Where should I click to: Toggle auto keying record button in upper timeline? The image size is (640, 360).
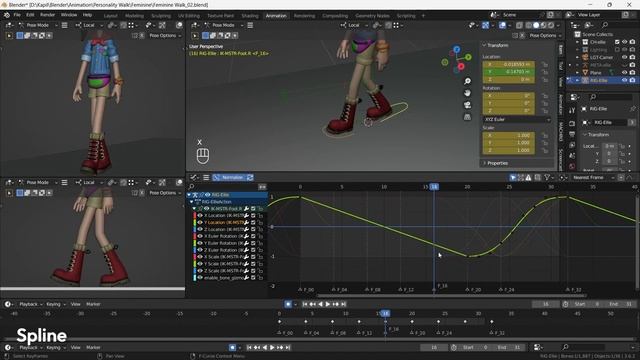(x=288, y=304)
